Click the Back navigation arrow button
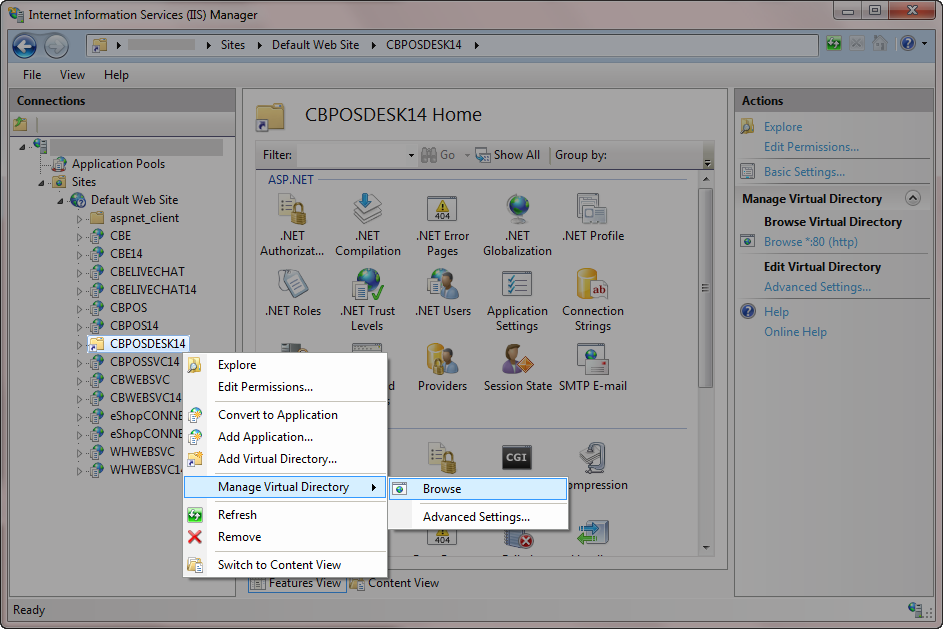 point(25,45)
